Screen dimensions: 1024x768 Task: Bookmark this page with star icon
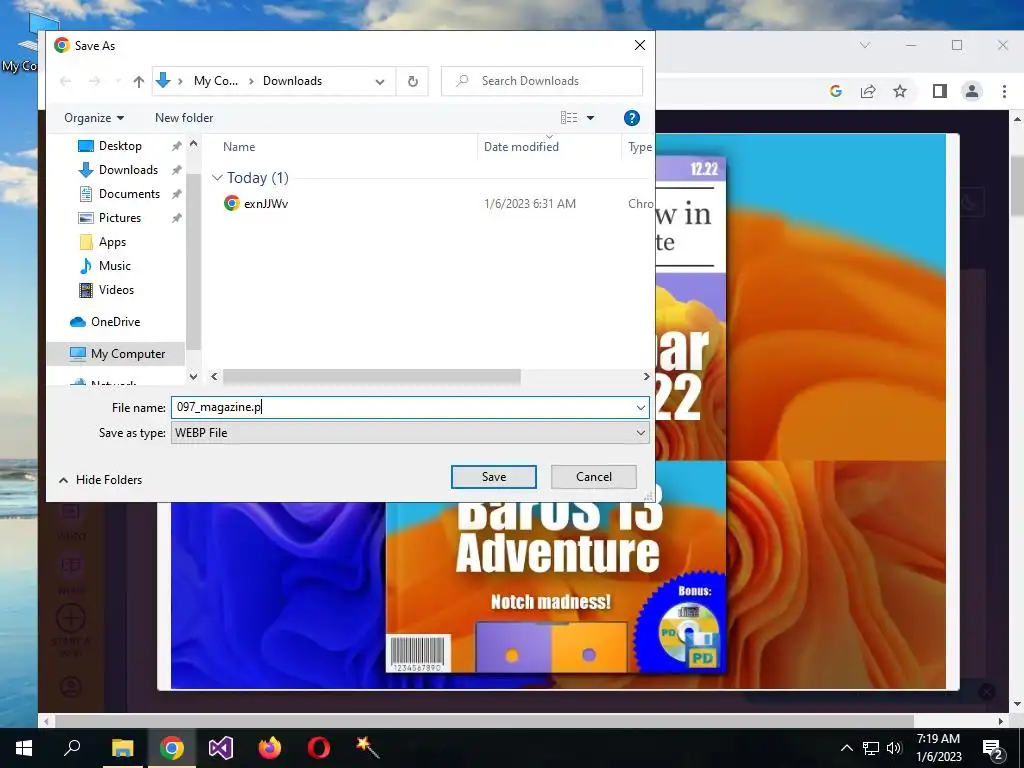(900, 91)
